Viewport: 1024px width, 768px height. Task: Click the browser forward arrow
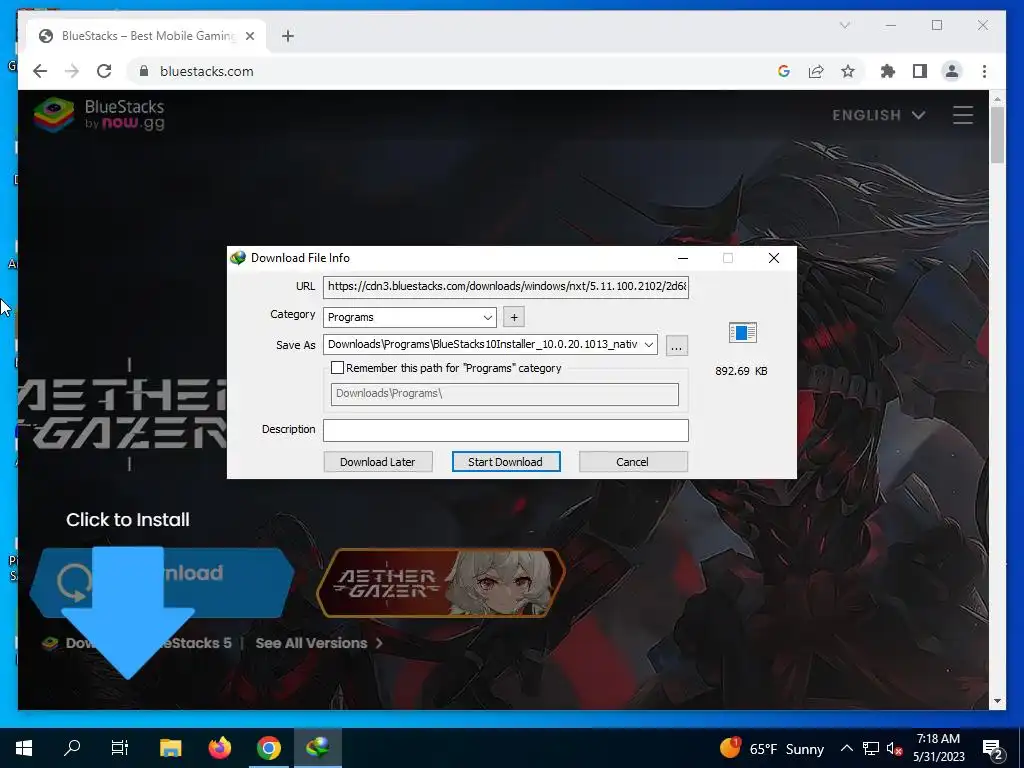pyautogui.click(x=72, y=71)
